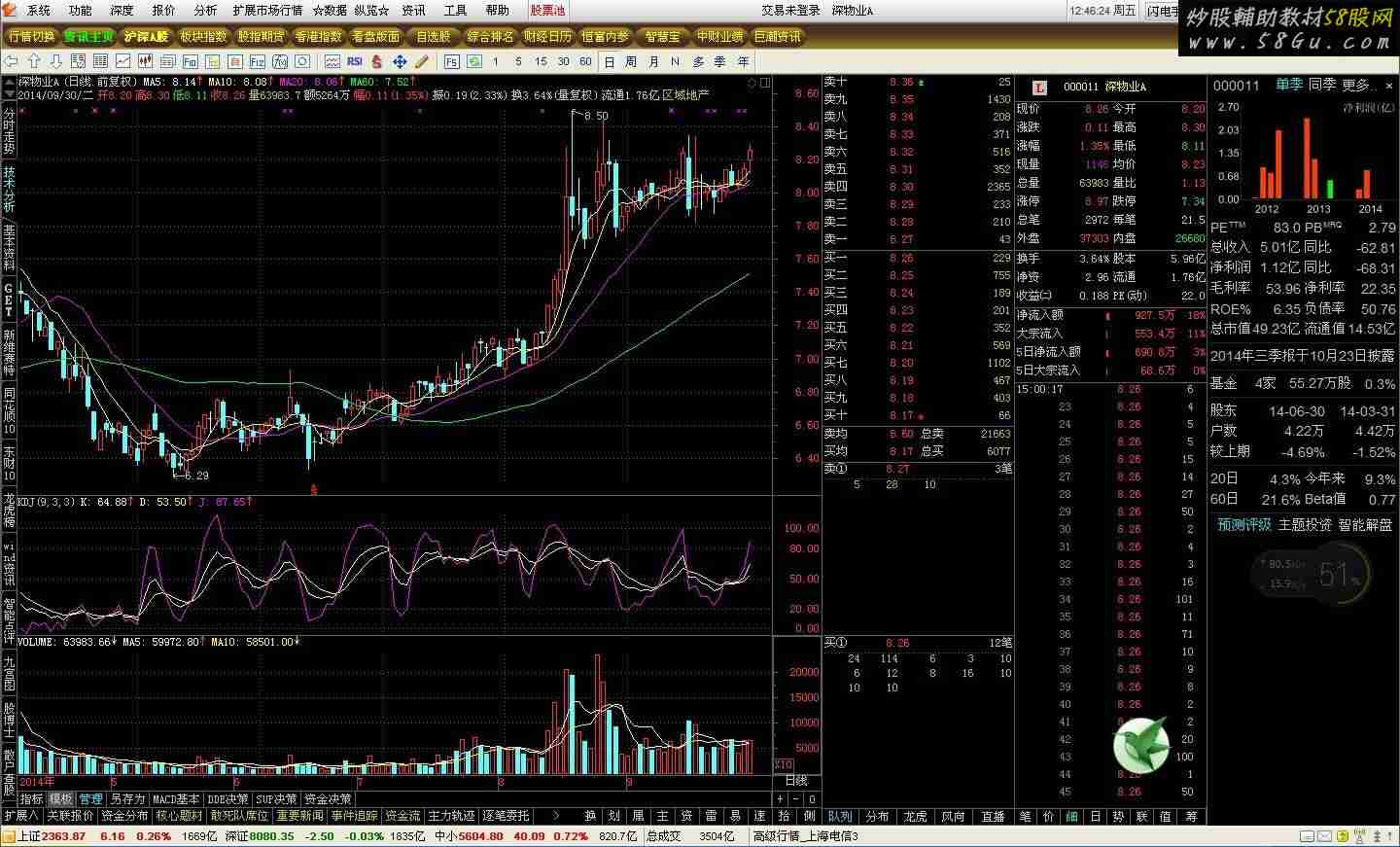Open the 综合排名 button
The width and height of the screenshot is (1400, 847).
491,36
